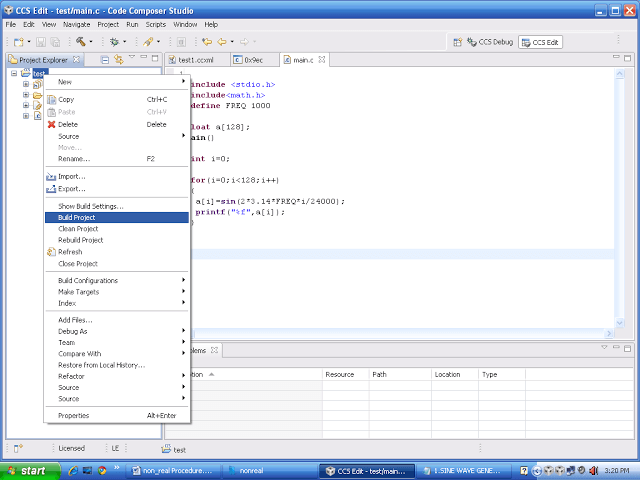
Task: Open dropdown arrow next to New toolbar icon
Action: (29, 42)
